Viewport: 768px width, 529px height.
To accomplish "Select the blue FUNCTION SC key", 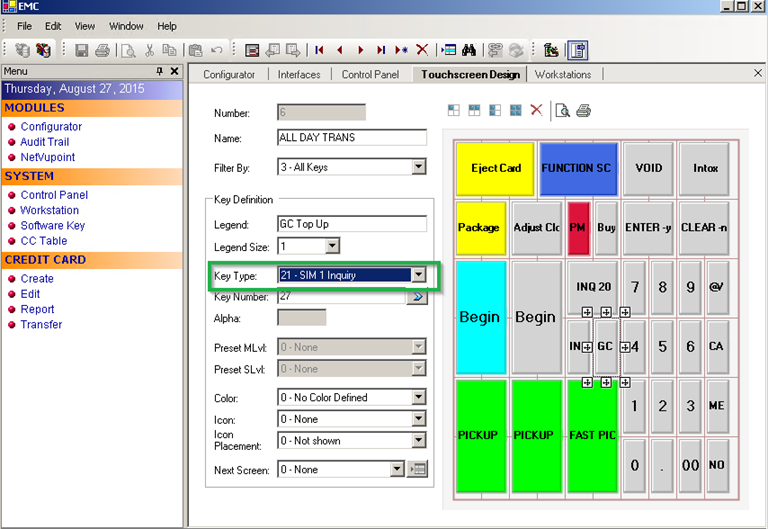I will coord(577,168).
